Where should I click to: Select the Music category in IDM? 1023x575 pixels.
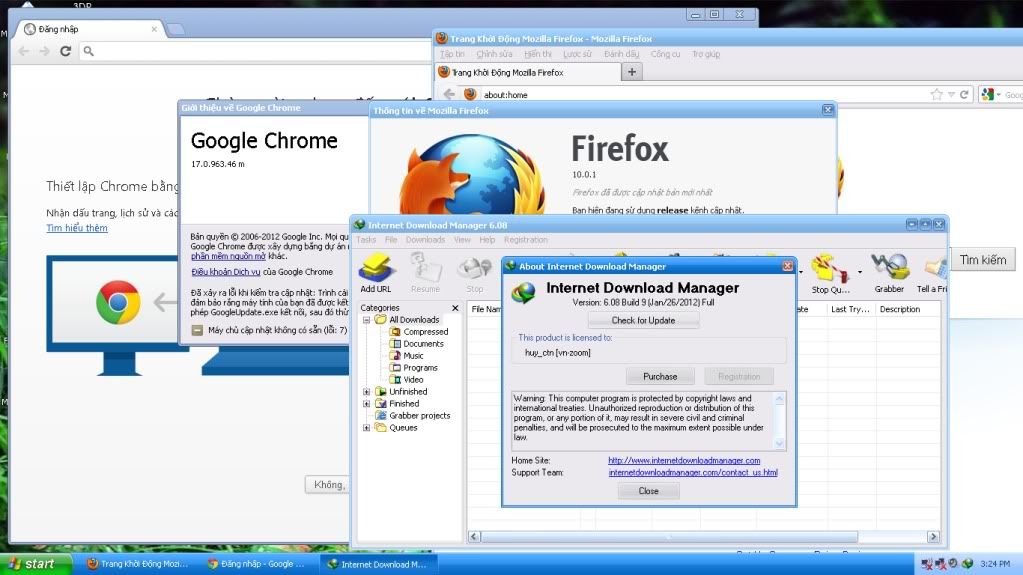pyautogui.click(x=406, y=356)
